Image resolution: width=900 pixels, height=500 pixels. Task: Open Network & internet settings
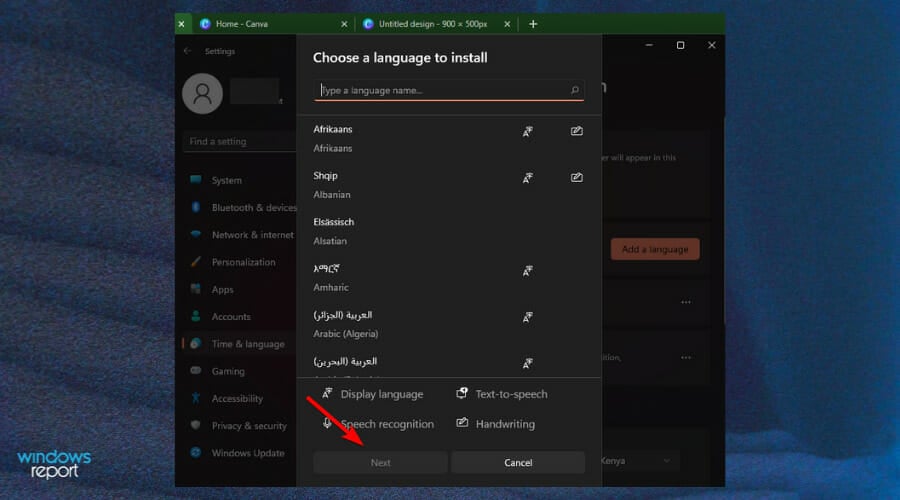click(x=240, y=235)
